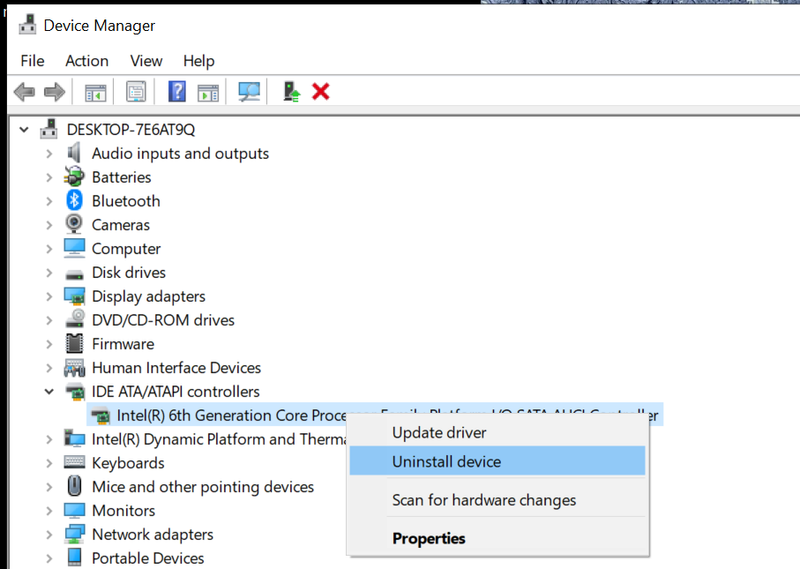Click the Firmware chip icon
The width and height of the screenshot is (800, 569).
pos(74,343)
